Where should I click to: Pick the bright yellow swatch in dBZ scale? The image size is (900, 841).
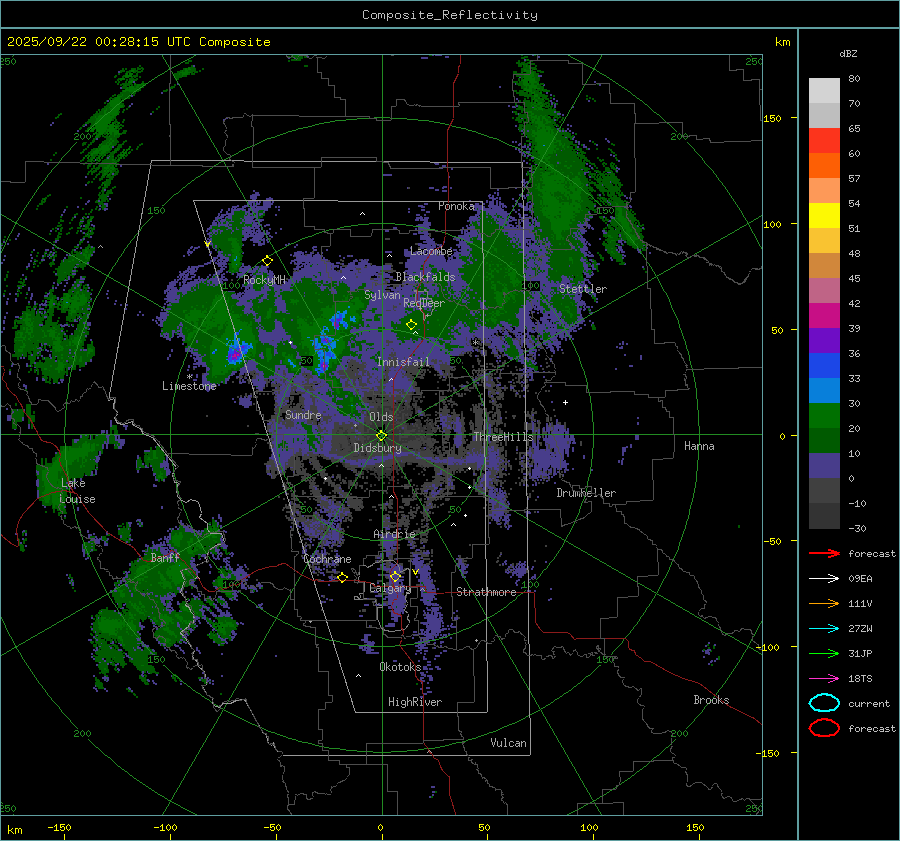point(824,215)
